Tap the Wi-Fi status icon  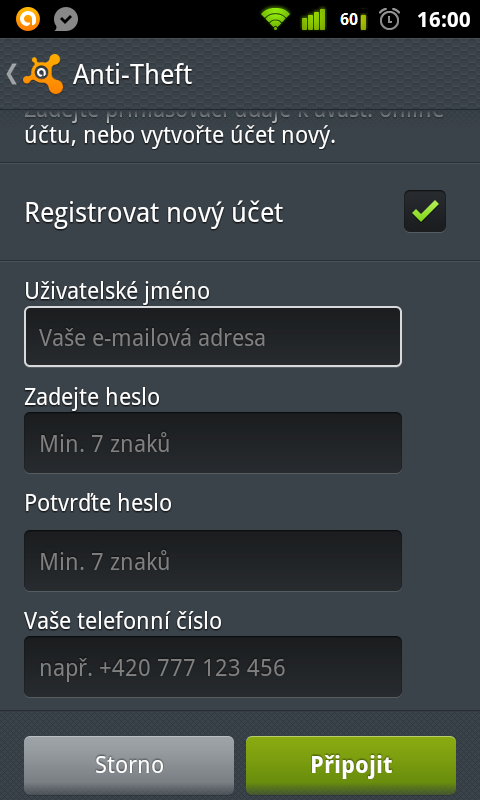(275, 19)
